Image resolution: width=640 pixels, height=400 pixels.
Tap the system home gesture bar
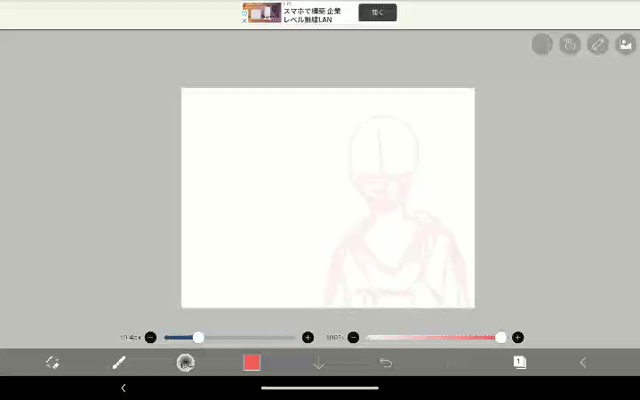point(320,388)
